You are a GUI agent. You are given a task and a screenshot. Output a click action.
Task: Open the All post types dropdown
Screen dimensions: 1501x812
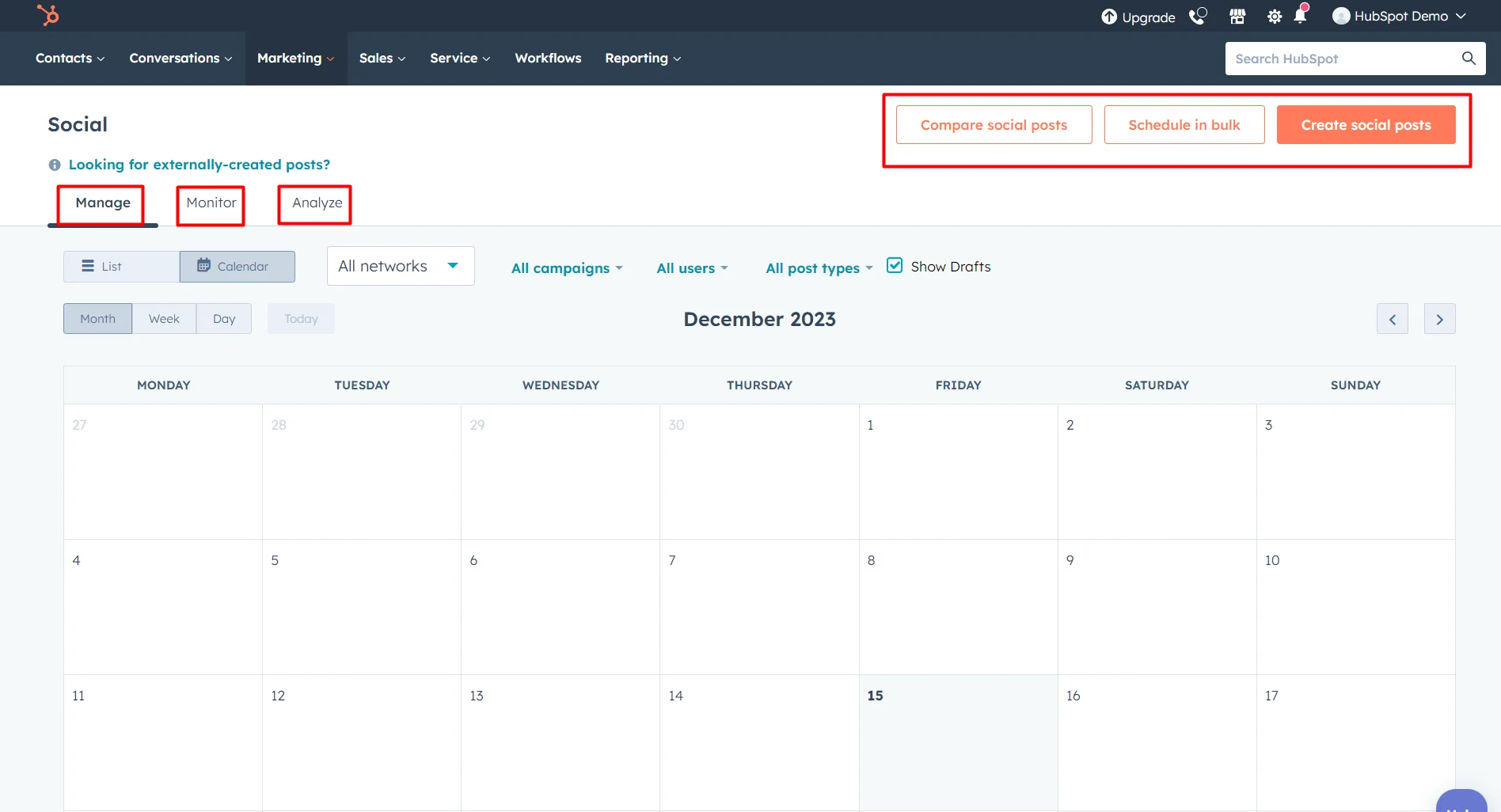tap(819, 268)
